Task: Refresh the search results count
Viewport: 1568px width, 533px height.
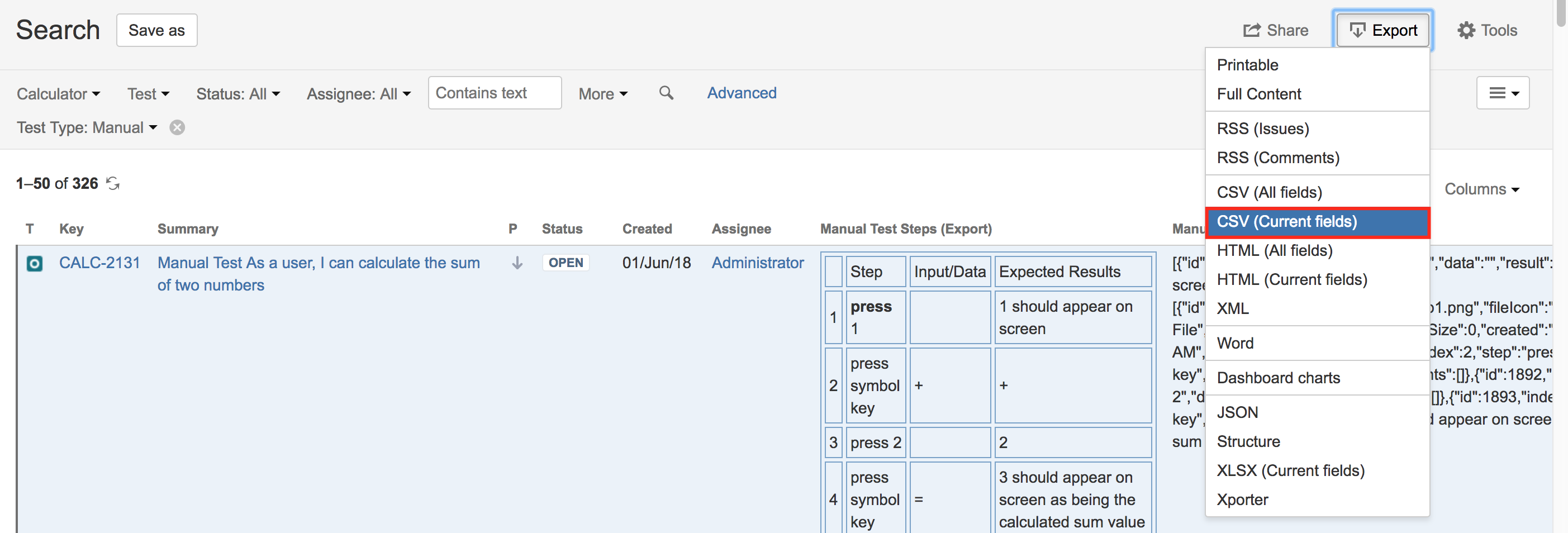Action: point(113,183)
